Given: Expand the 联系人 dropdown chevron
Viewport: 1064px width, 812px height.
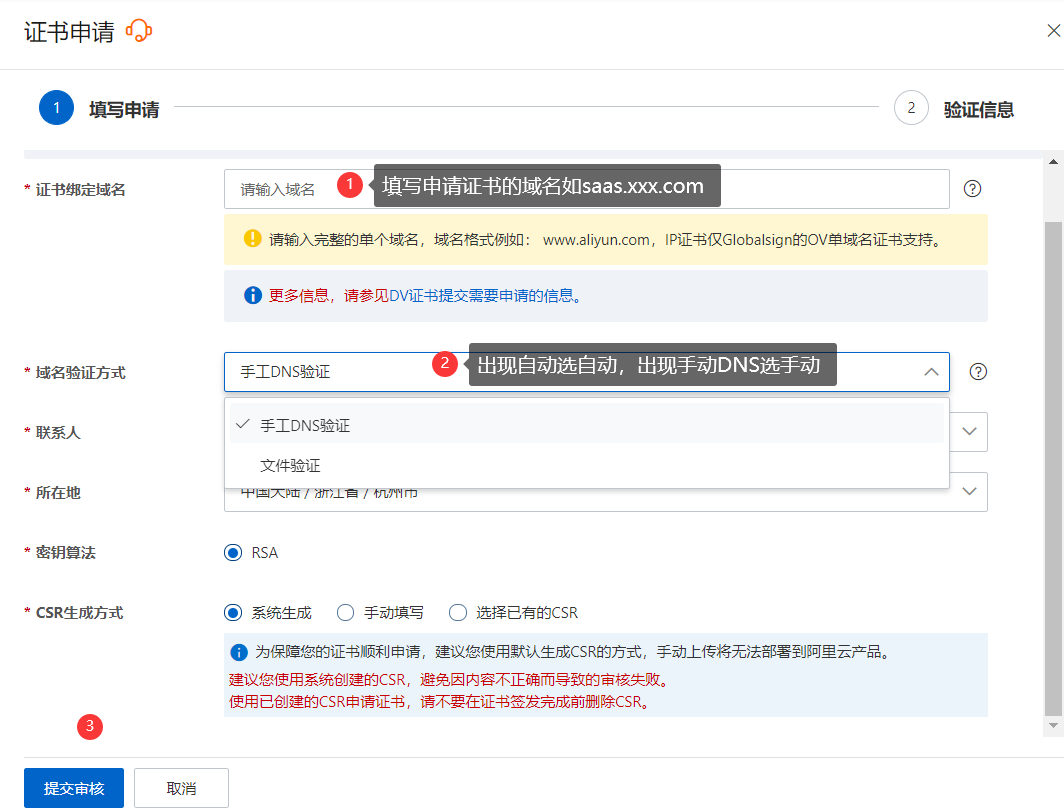Looking at the screenshot, I should pos(968,432).
